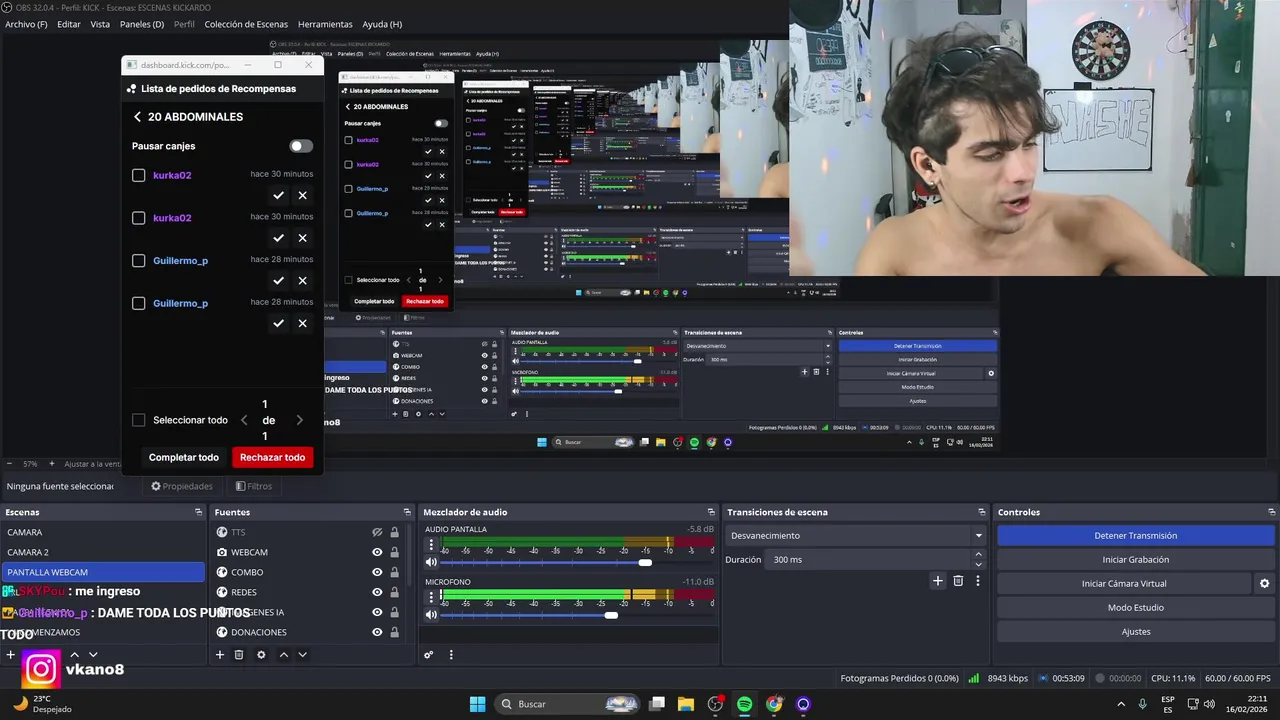Delete the current scene transition

958,581
